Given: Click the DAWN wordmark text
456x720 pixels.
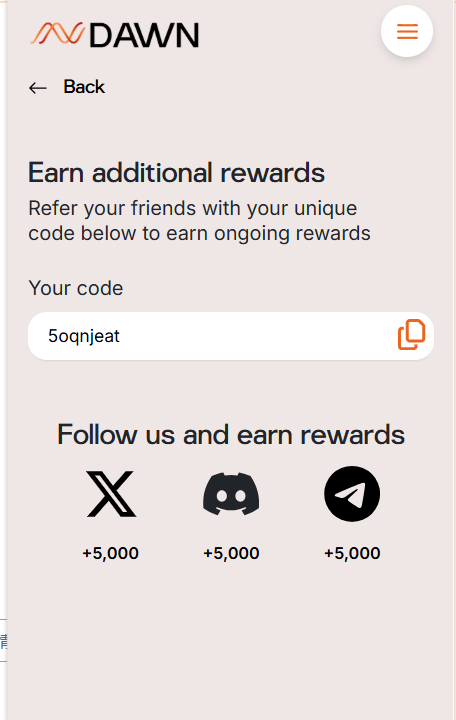Looking at the screenshot, I should point(144,35).
